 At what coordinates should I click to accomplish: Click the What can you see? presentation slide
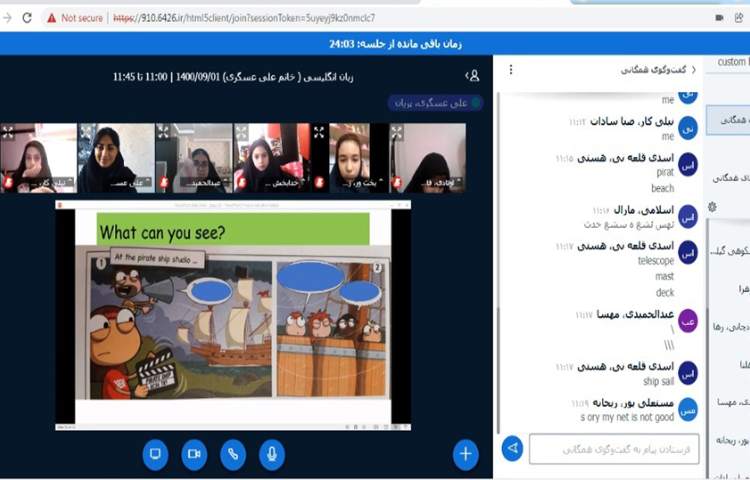pos(233,316)
